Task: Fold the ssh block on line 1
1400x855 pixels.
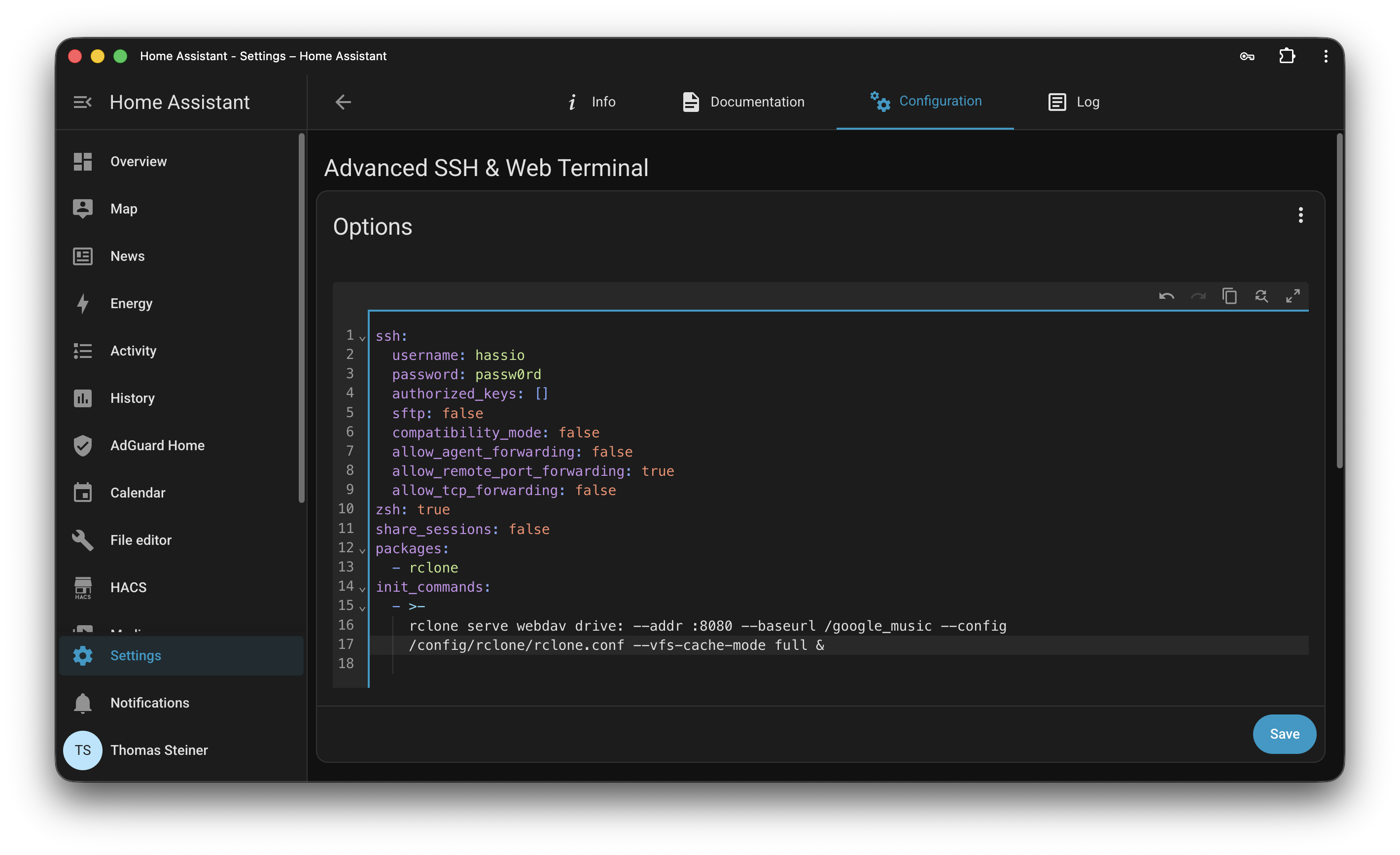Action: pyautogui.click(x=362, y=338)
